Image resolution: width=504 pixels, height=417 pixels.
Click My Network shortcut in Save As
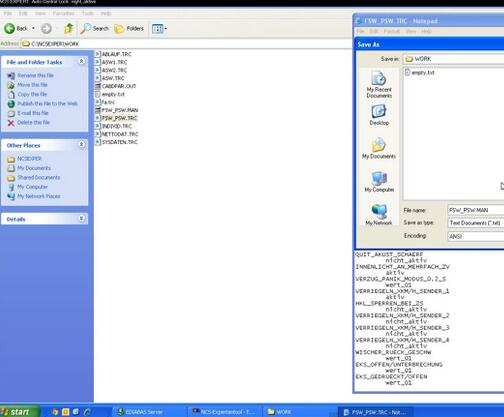coord(379,215)
